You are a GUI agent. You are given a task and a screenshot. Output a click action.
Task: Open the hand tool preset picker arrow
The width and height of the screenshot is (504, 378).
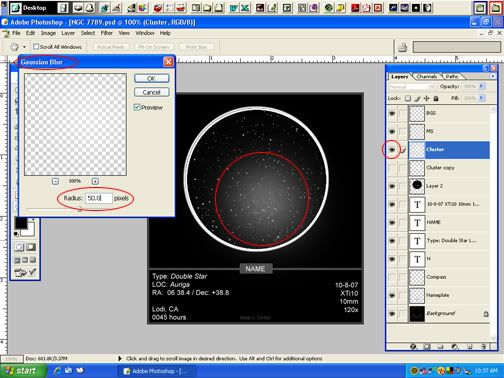point(24,47)
